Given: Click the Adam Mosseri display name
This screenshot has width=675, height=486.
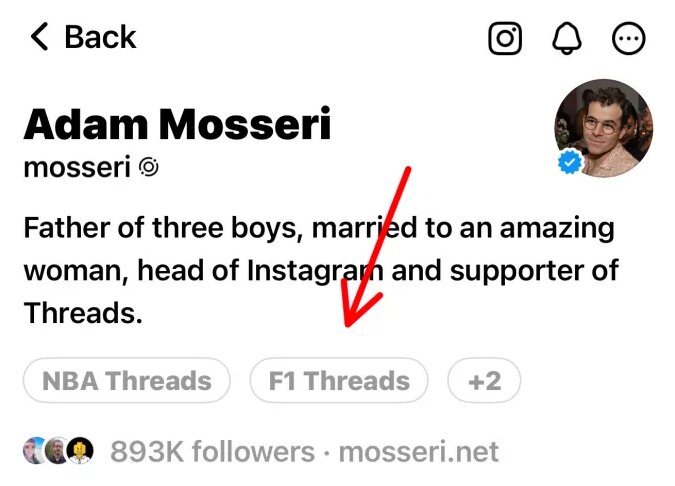Looking at the screenshot, I should pos(177,124).
